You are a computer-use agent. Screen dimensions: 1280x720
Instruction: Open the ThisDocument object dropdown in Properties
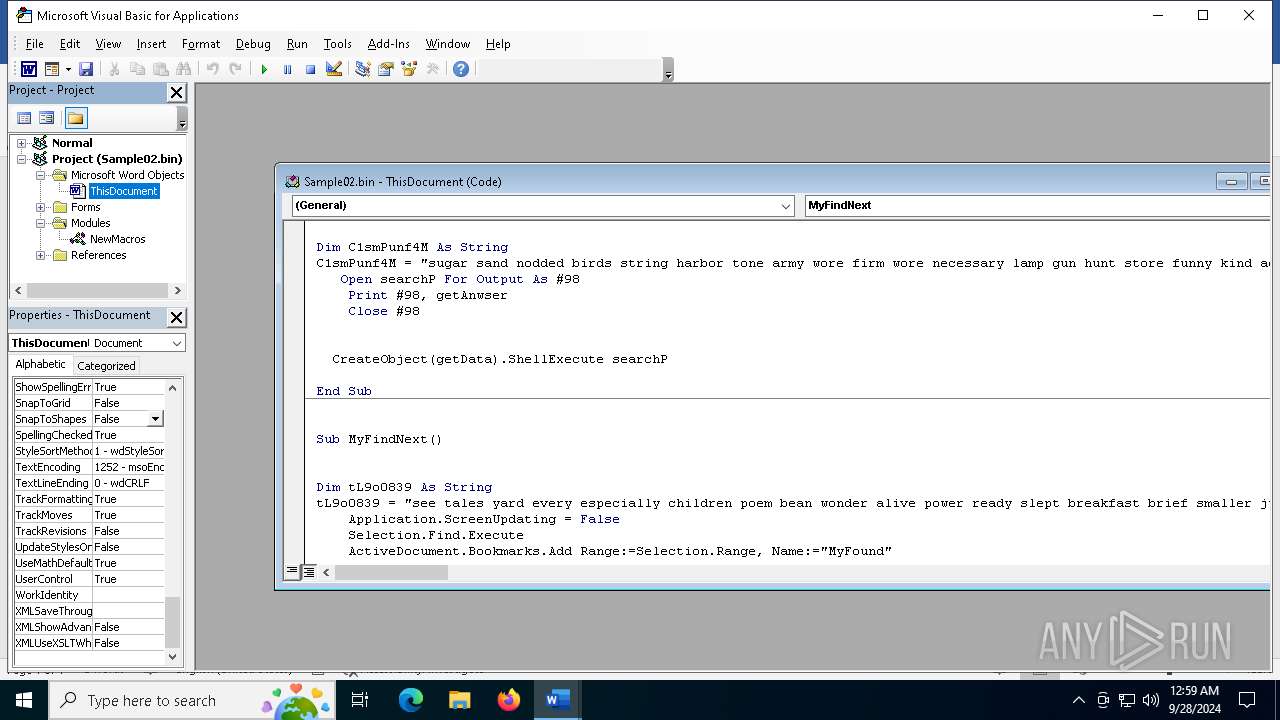(176, 343)
